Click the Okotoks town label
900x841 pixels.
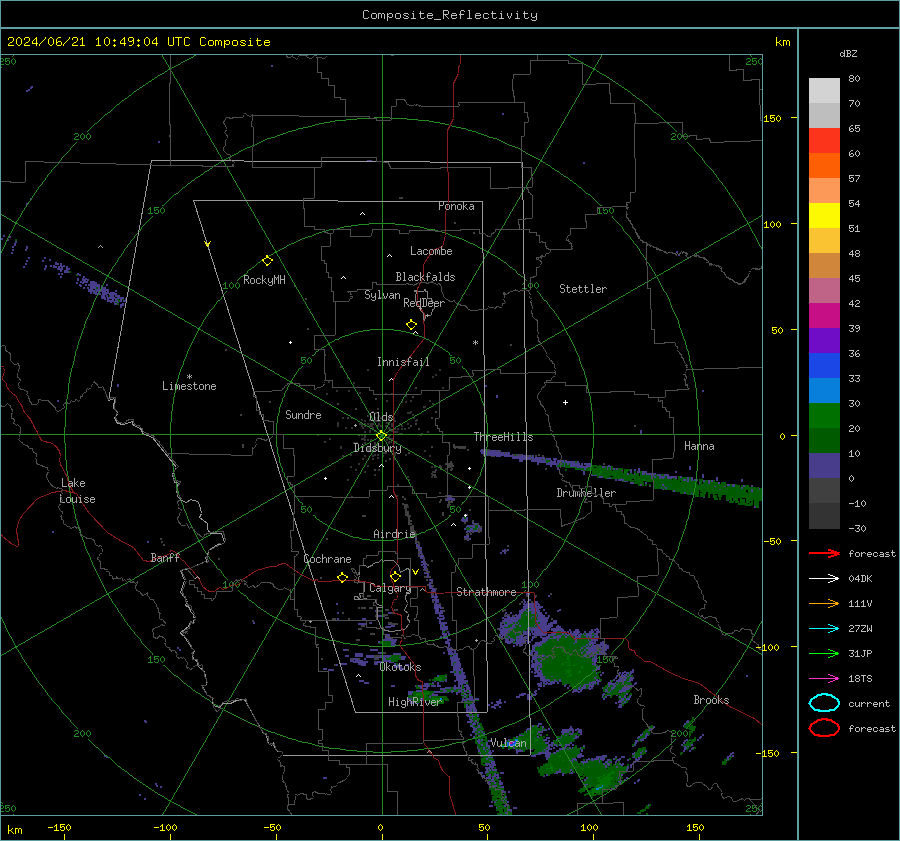(x=400, y=667)
